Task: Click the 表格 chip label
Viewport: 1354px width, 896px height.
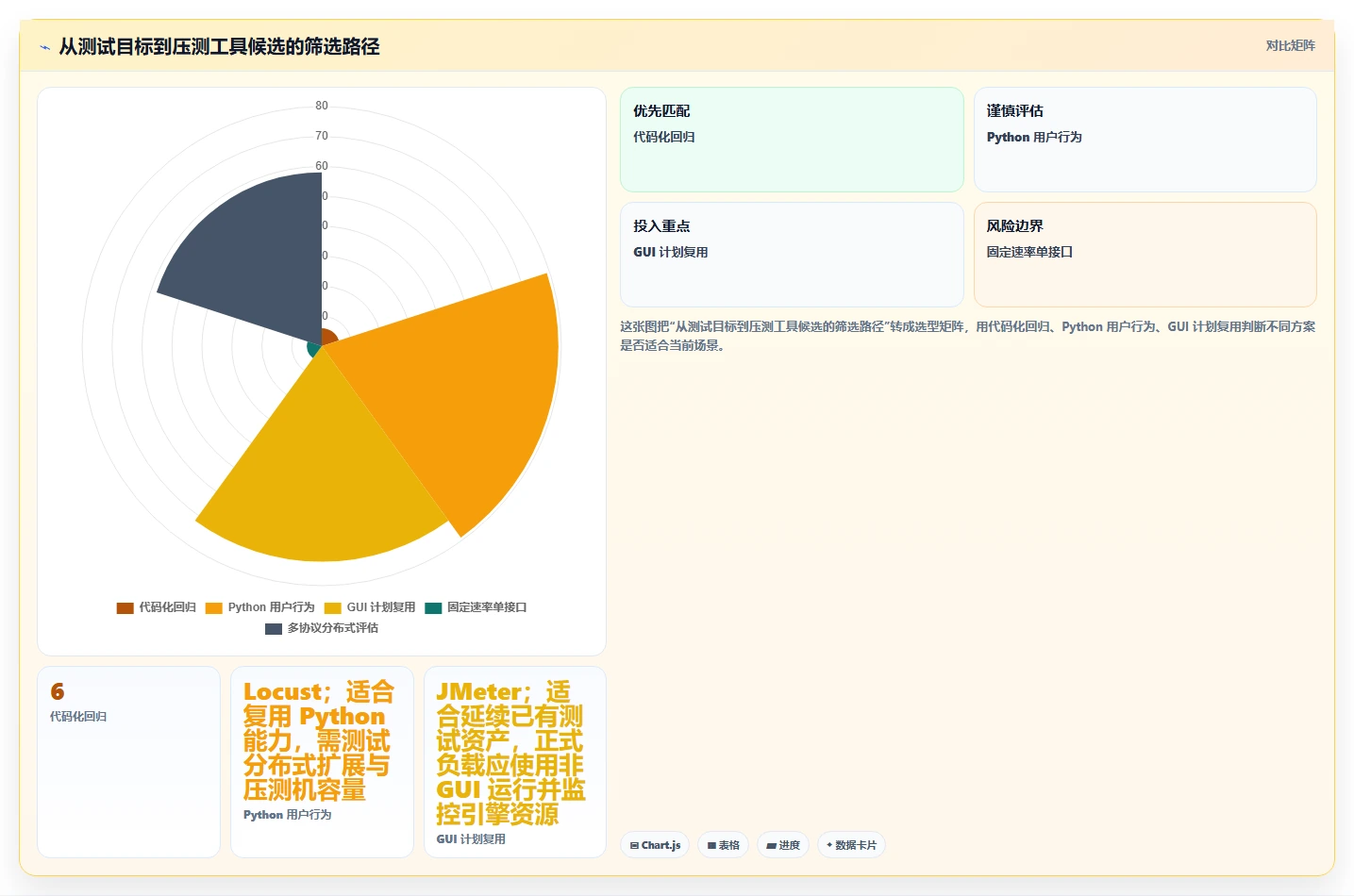Action: coord(729,846)
